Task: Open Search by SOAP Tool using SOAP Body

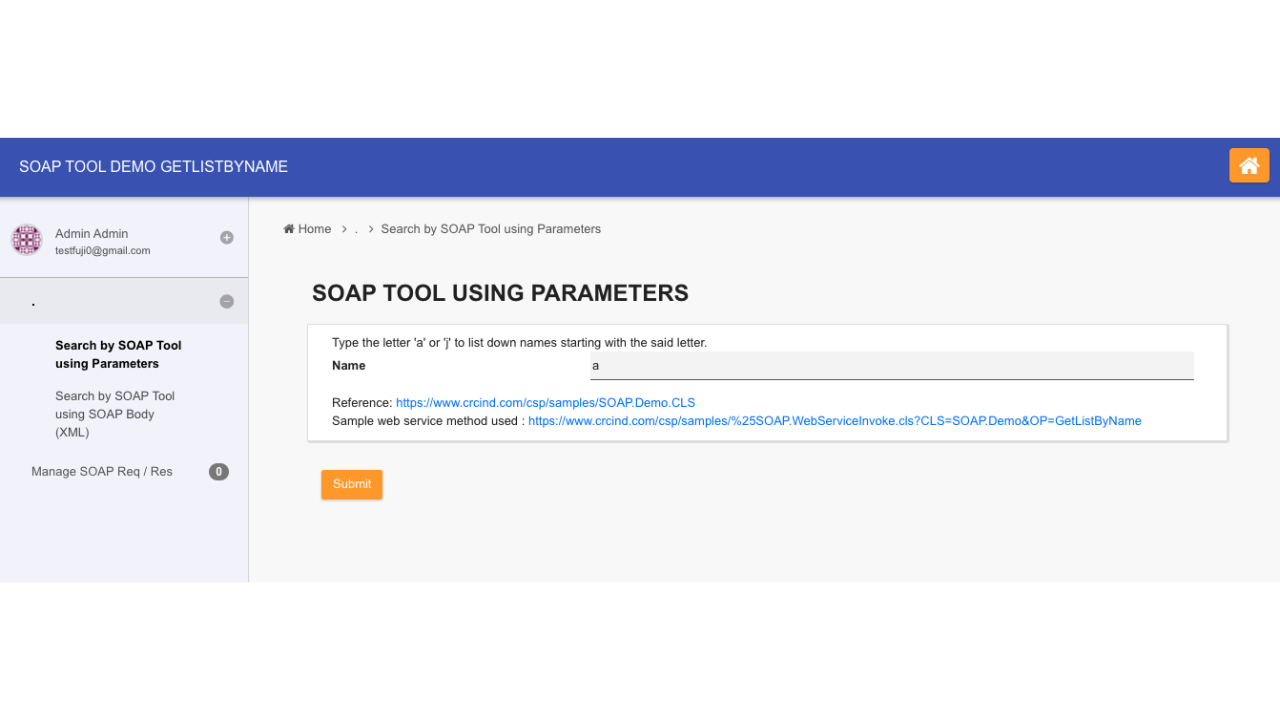Action: pos(114,414)
